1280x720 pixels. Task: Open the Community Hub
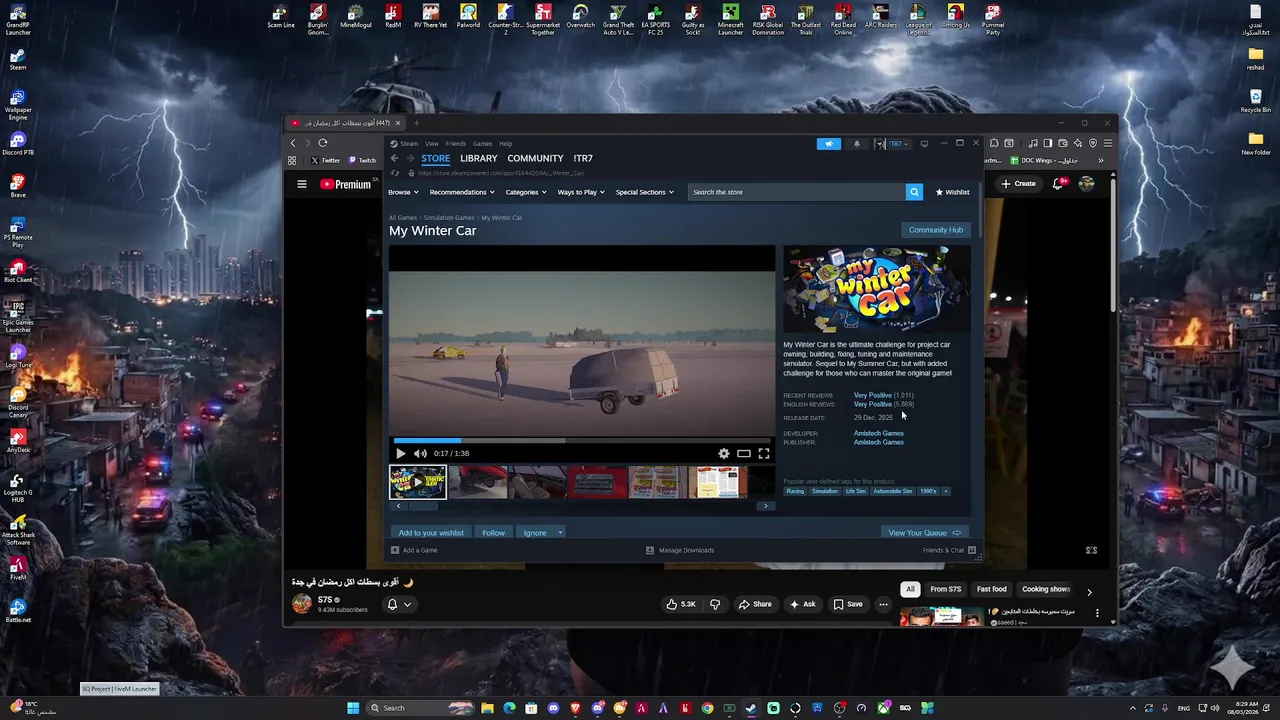coord(936,230)
